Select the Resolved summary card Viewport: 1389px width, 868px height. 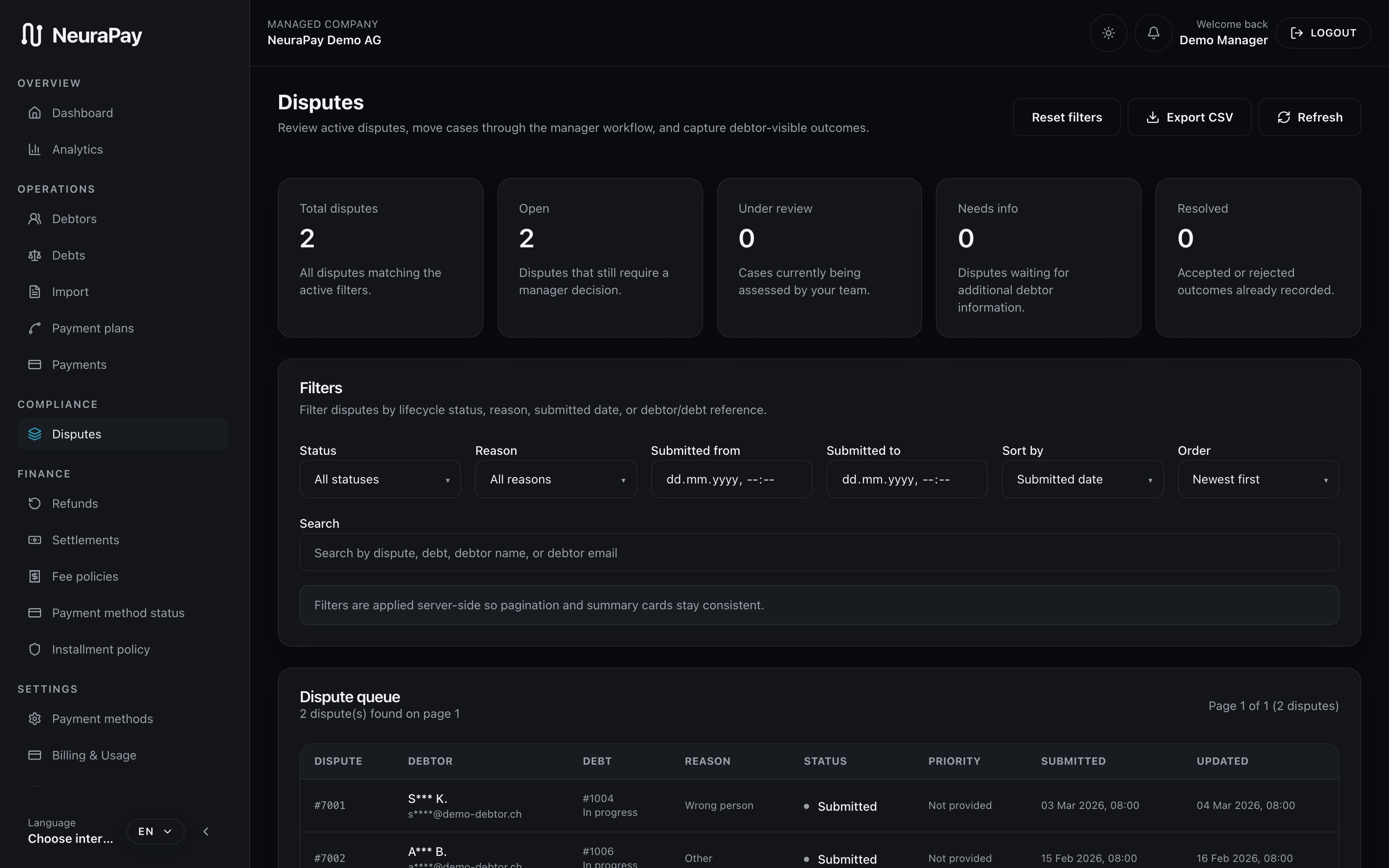click(1258, 258)
